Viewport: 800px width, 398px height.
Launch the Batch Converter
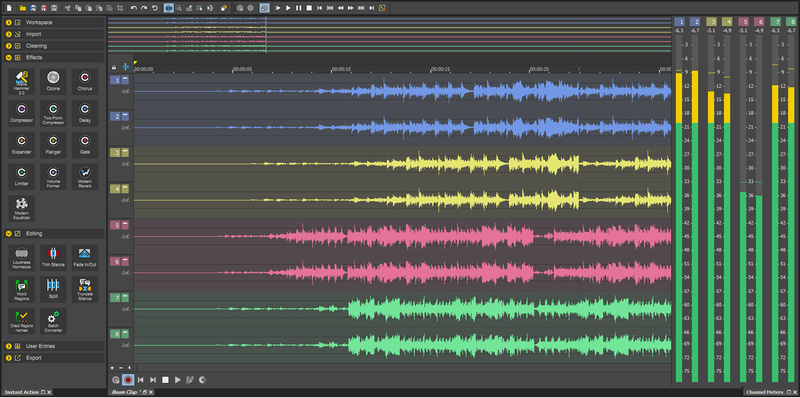click(53, 321)
